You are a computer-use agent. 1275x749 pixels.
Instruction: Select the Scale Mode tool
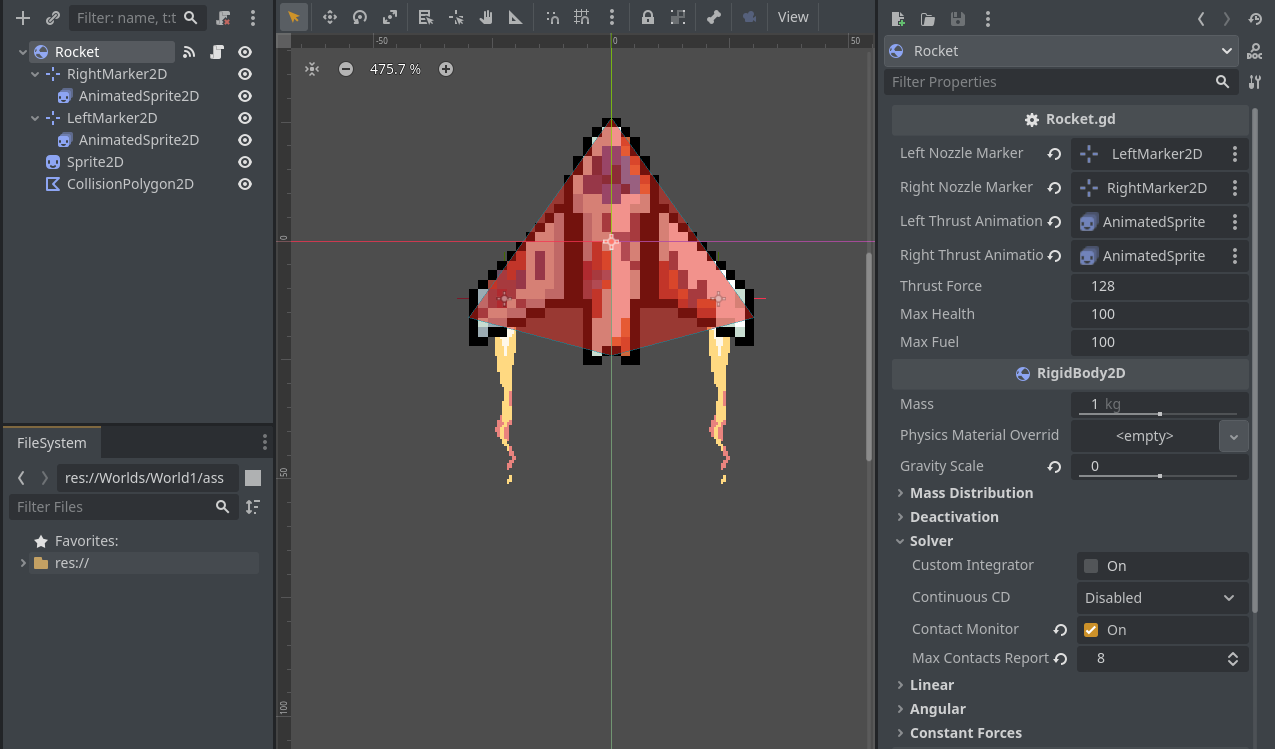click(392, 17)
